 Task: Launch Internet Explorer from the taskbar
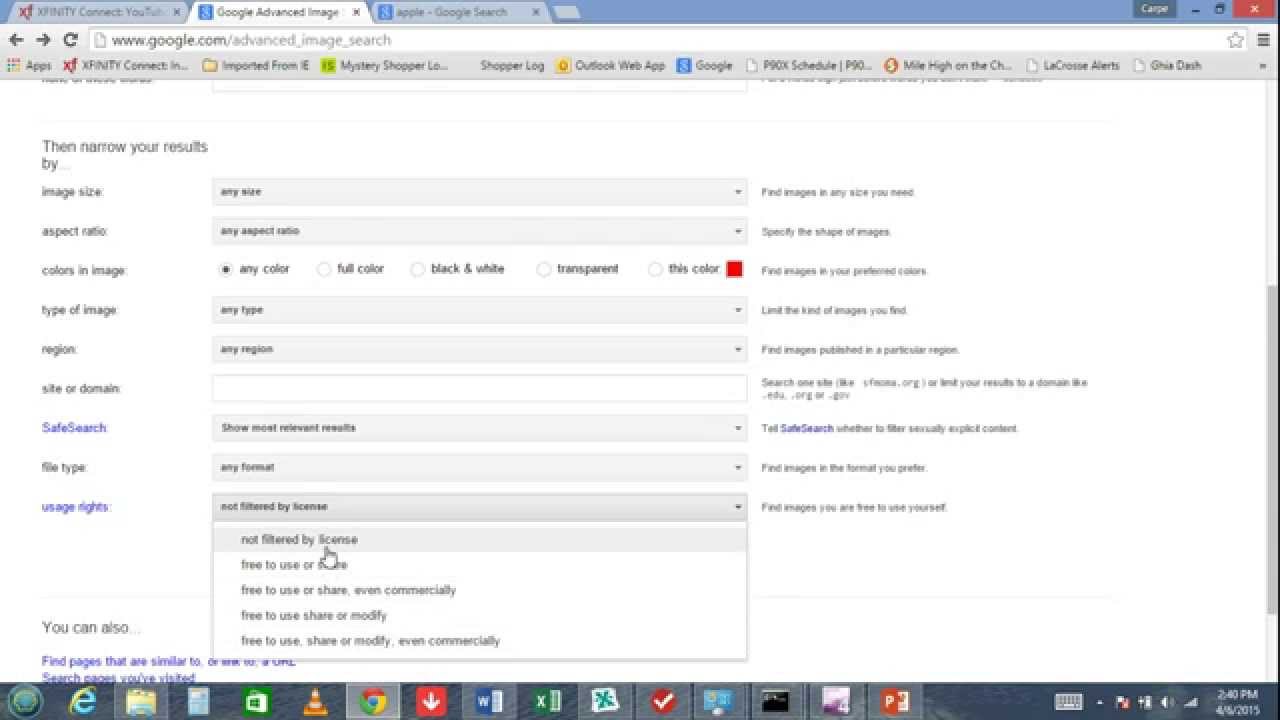[x=83, y=702]
